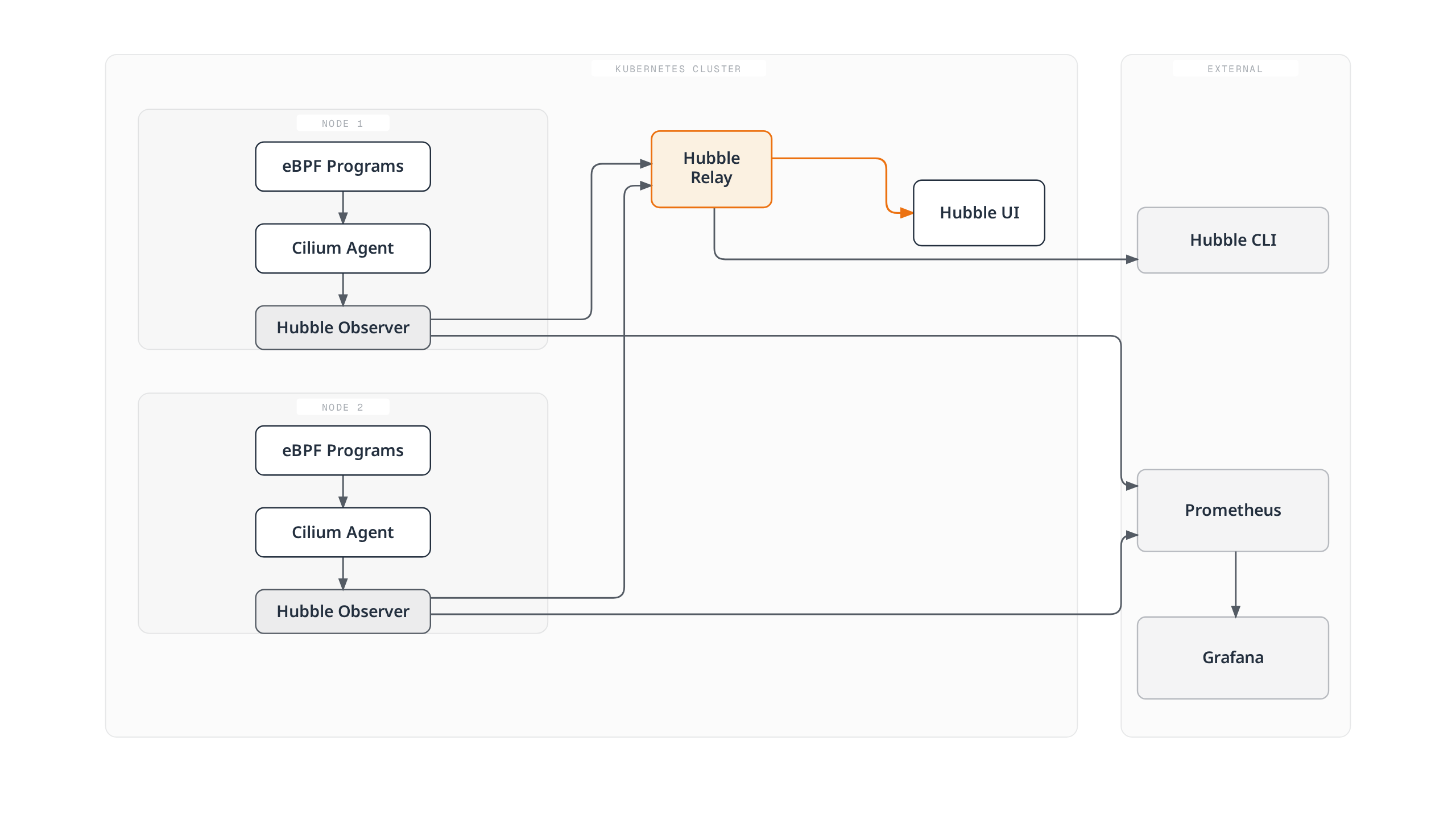The width and height of the screenshot is (1456, 819).
Task: Click the NODE 1 group label
Action: click(342, 123)
